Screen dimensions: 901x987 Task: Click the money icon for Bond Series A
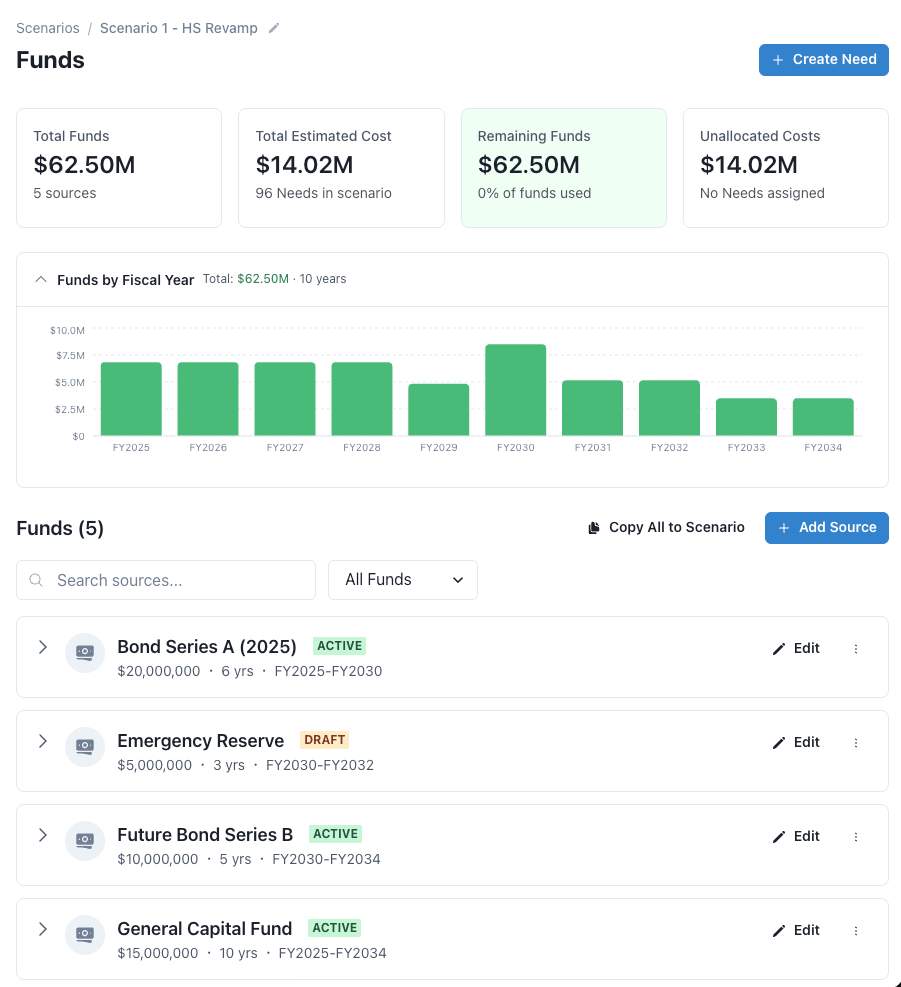pos(85,653)
